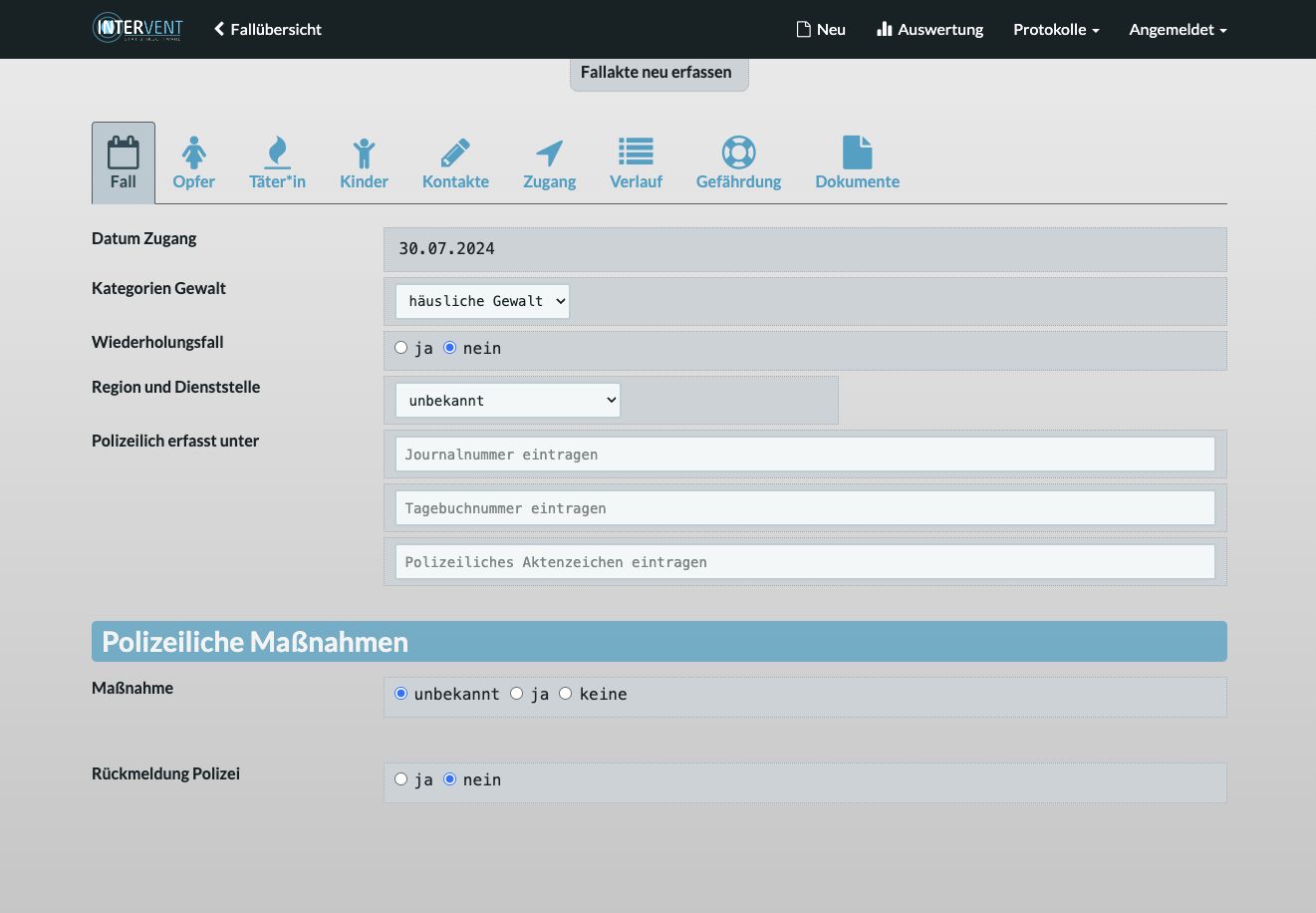The width and height of the screenshot is (1316, 913).
Task: Select Maßnahme ja radio
Action: point(517,694)
